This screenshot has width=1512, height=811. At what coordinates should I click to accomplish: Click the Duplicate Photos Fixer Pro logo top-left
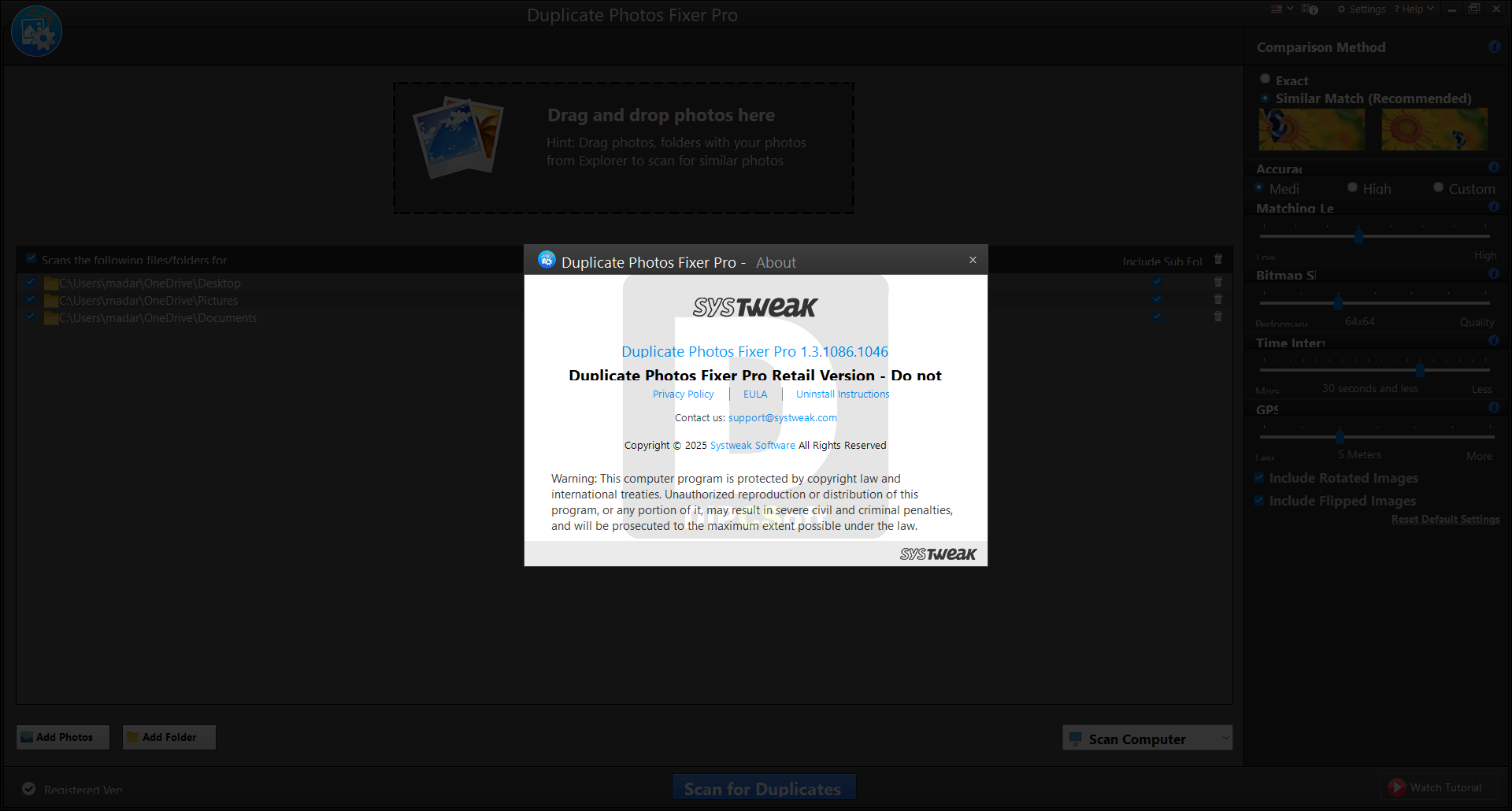37,31
